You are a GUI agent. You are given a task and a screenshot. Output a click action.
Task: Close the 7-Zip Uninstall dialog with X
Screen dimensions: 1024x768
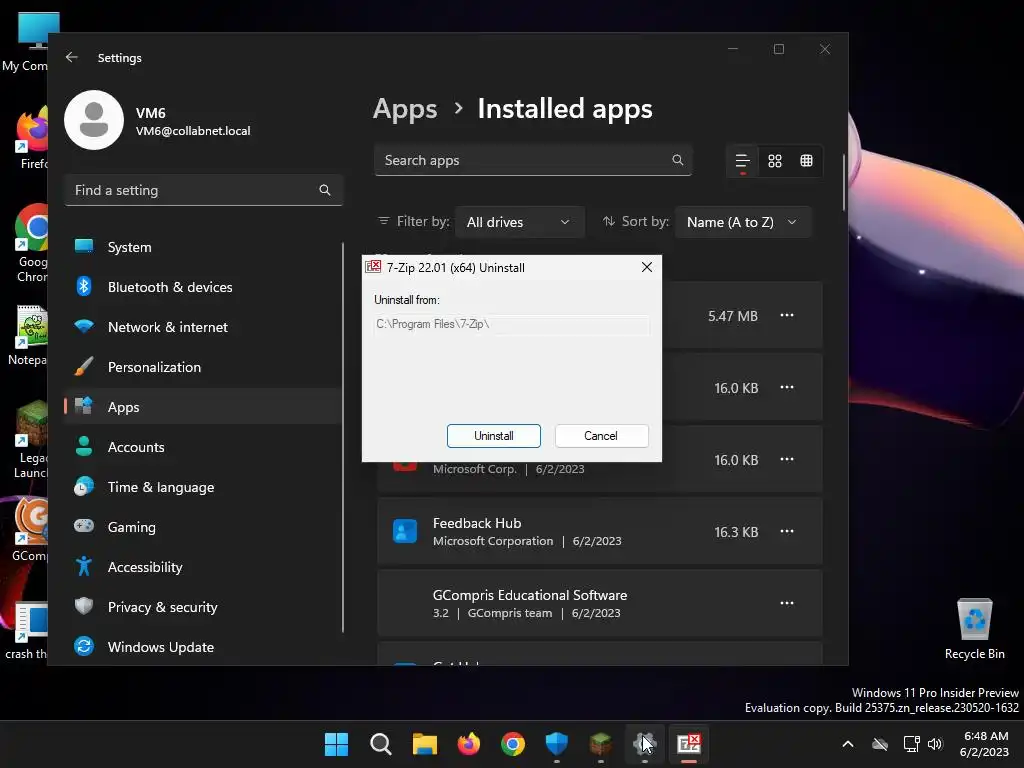click(x=647, y=267)
